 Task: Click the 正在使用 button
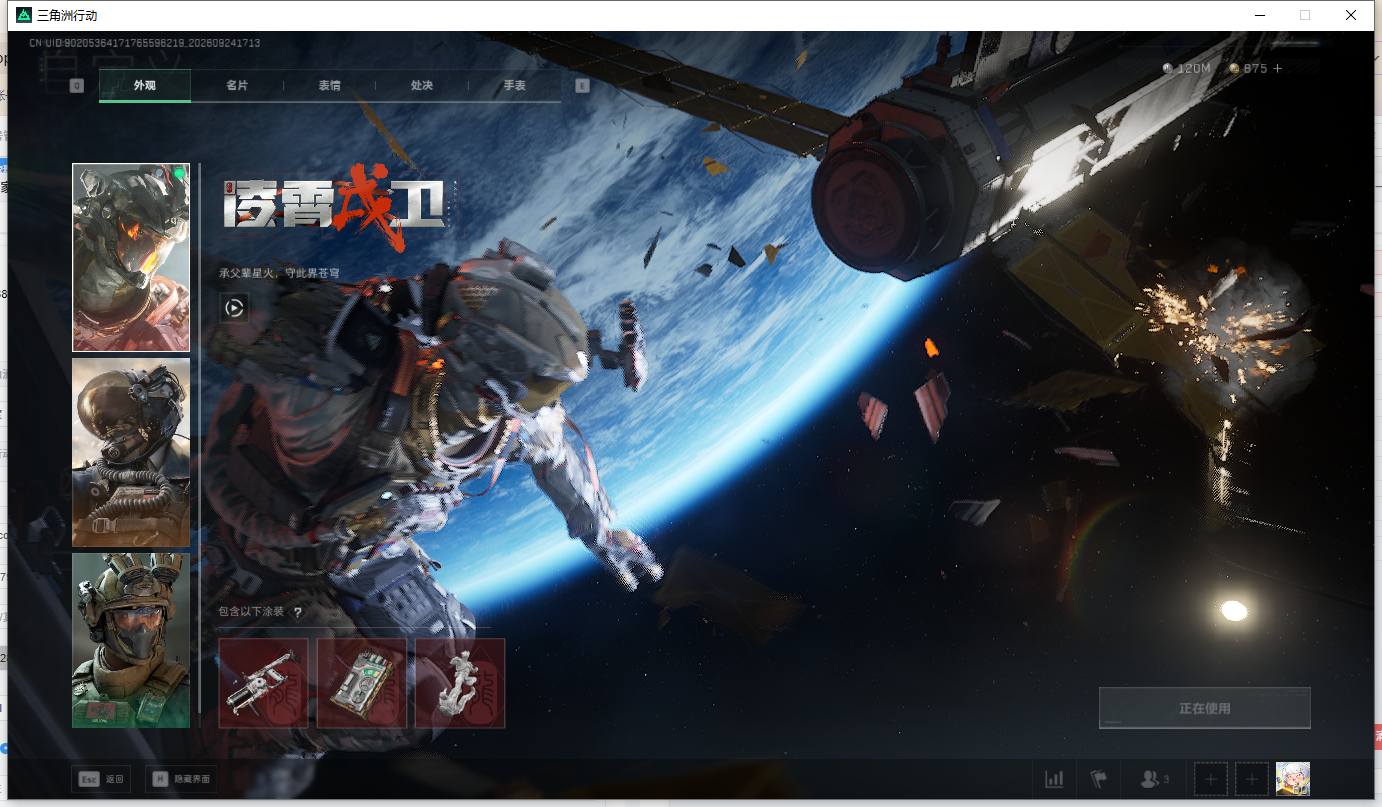point(1204,708)
